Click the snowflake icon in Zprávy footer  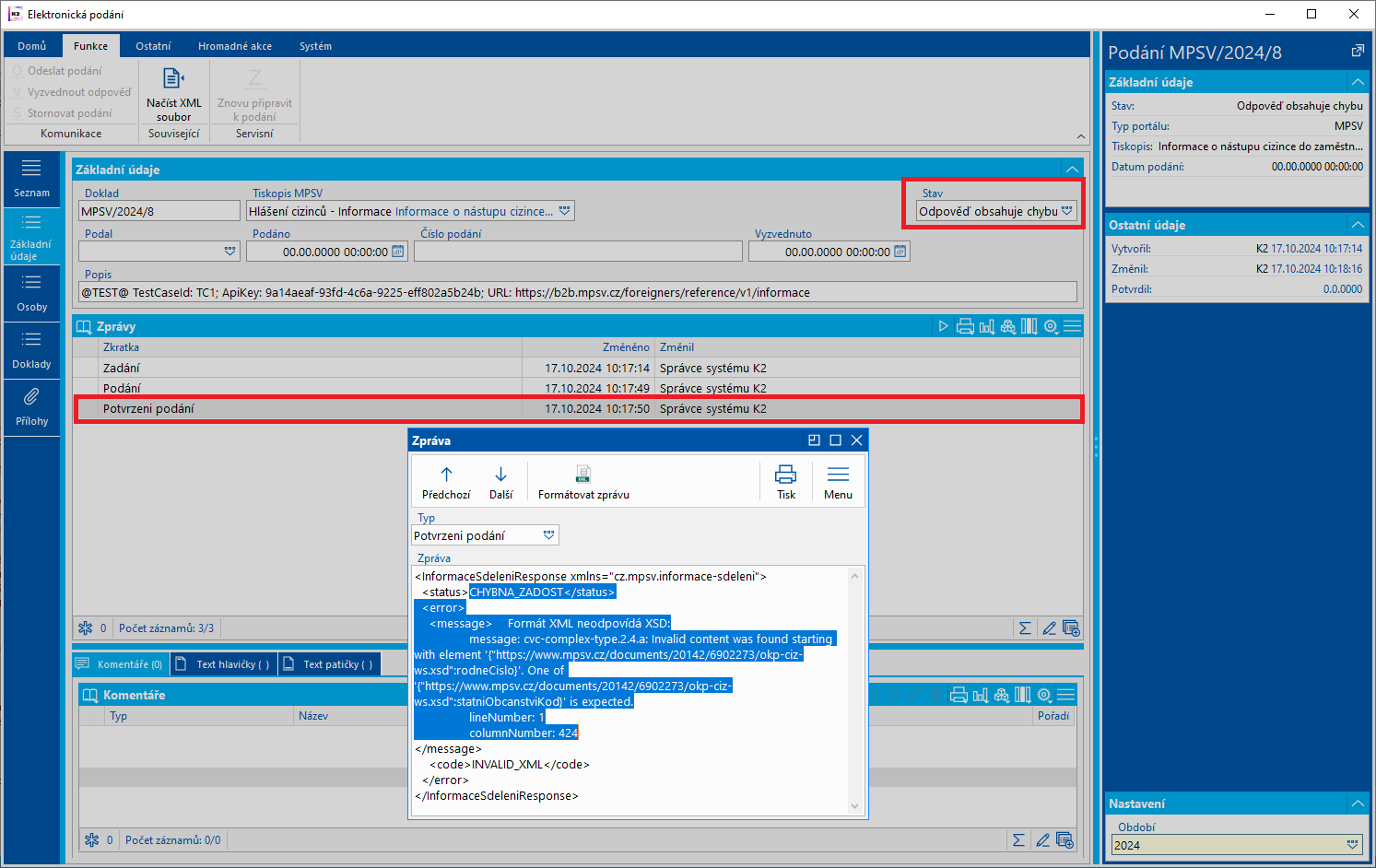point(86,628)
